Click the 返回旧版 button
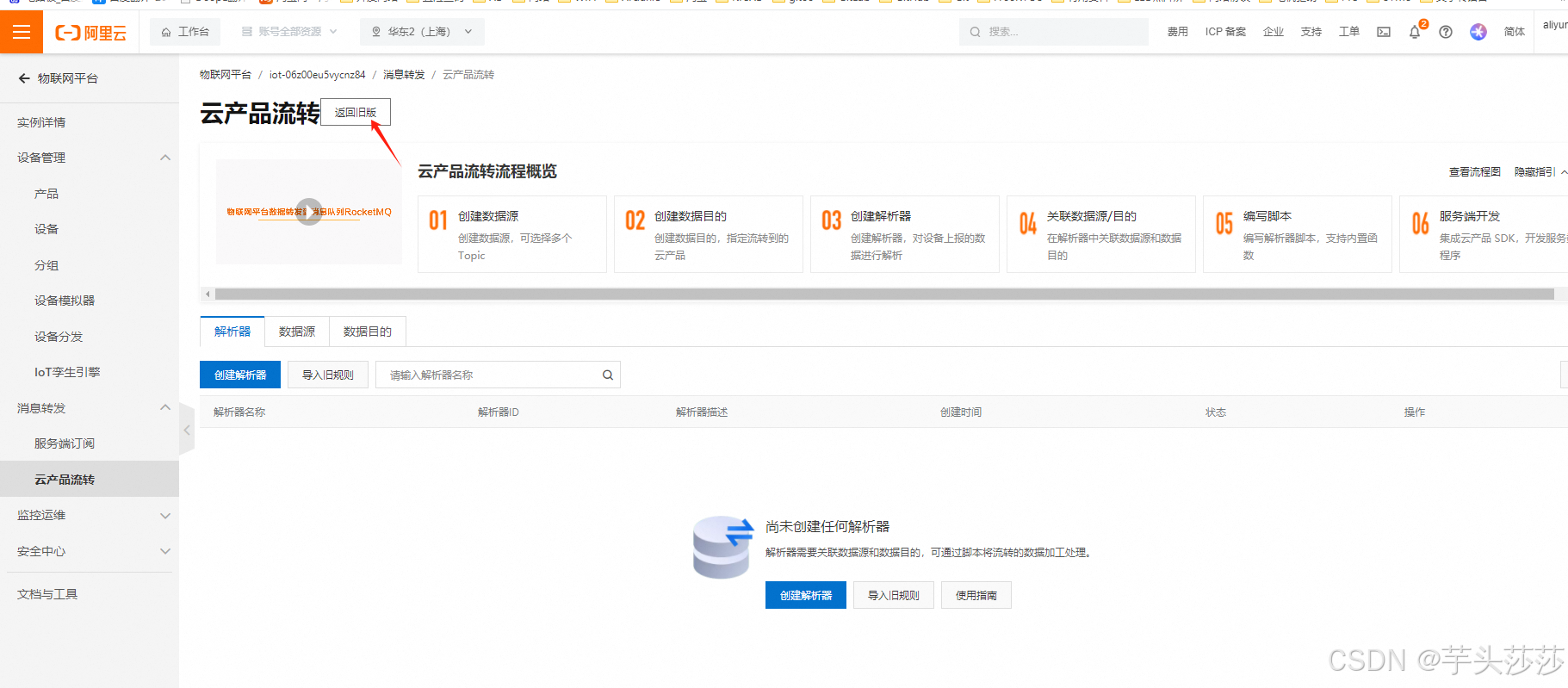1568x688 pixels. click(356, 112)
